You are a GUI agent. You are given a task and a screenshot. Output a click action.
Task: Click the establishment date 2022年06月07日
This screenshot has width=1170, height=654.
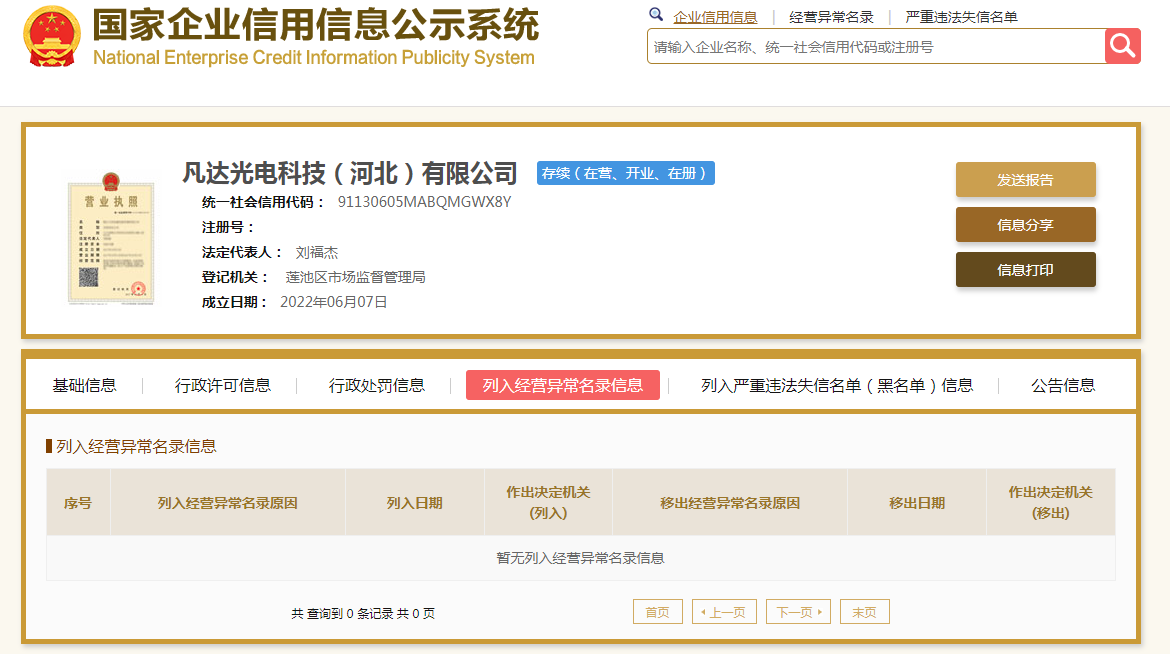click(334, 302)
